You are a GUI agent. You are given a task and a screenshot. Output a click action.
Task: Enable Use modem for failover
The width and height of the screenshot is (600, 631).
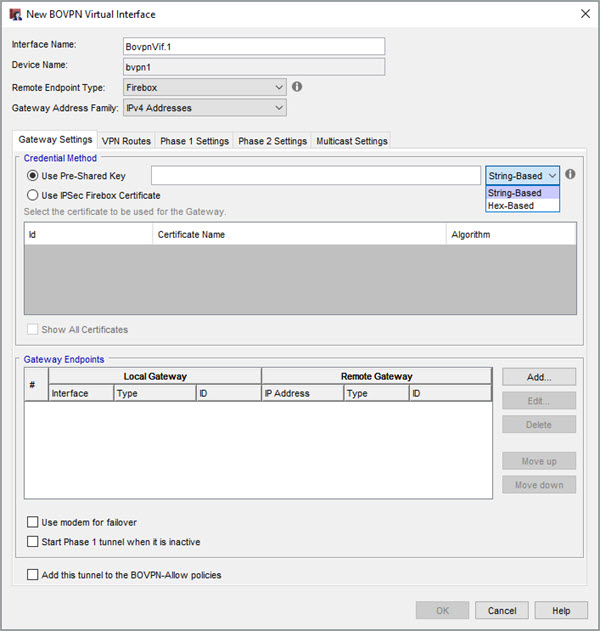pyautogui.click(x=33, y=522)
